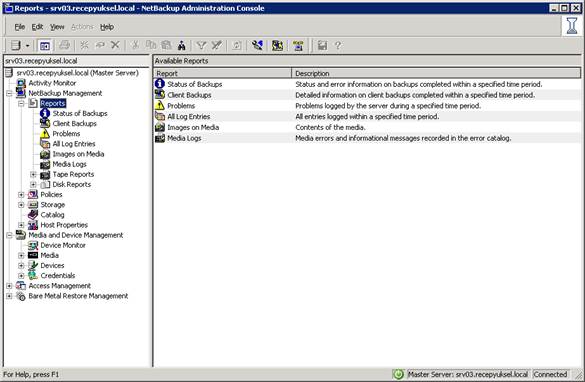Viewport: 585px width, 382px height.
Task: Expand the Devices node
Action: tap(21, 266)
